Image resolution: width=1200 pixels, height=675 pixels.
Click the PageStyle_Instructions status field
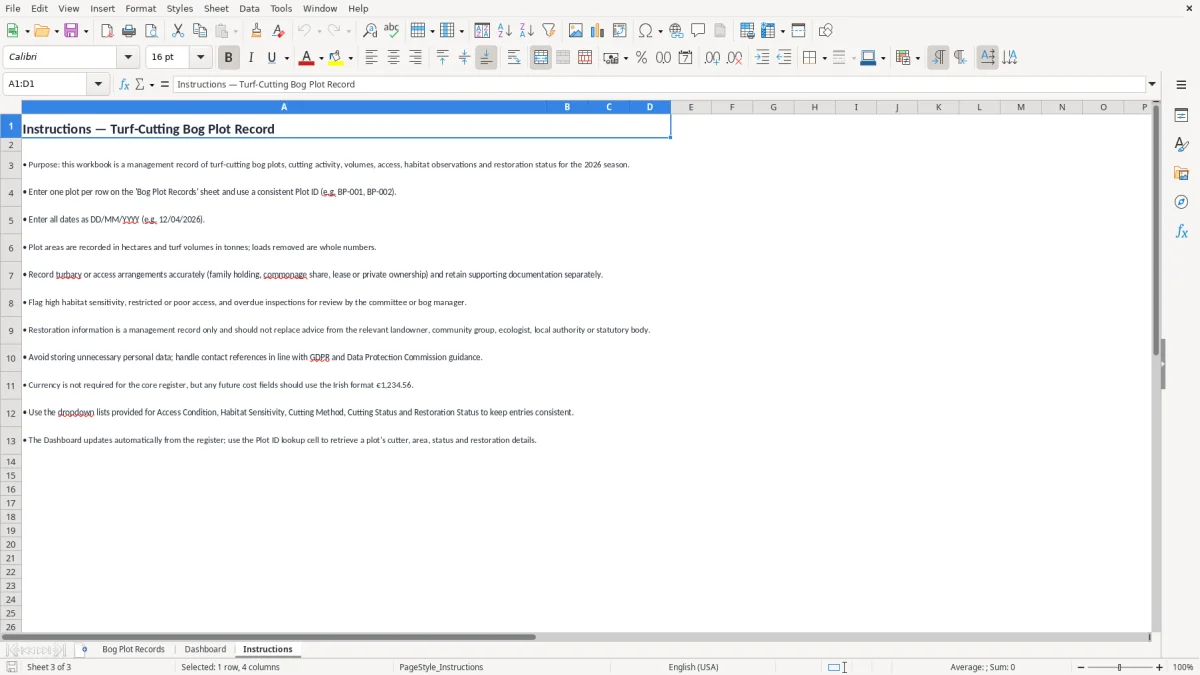[x=441, y=667]
